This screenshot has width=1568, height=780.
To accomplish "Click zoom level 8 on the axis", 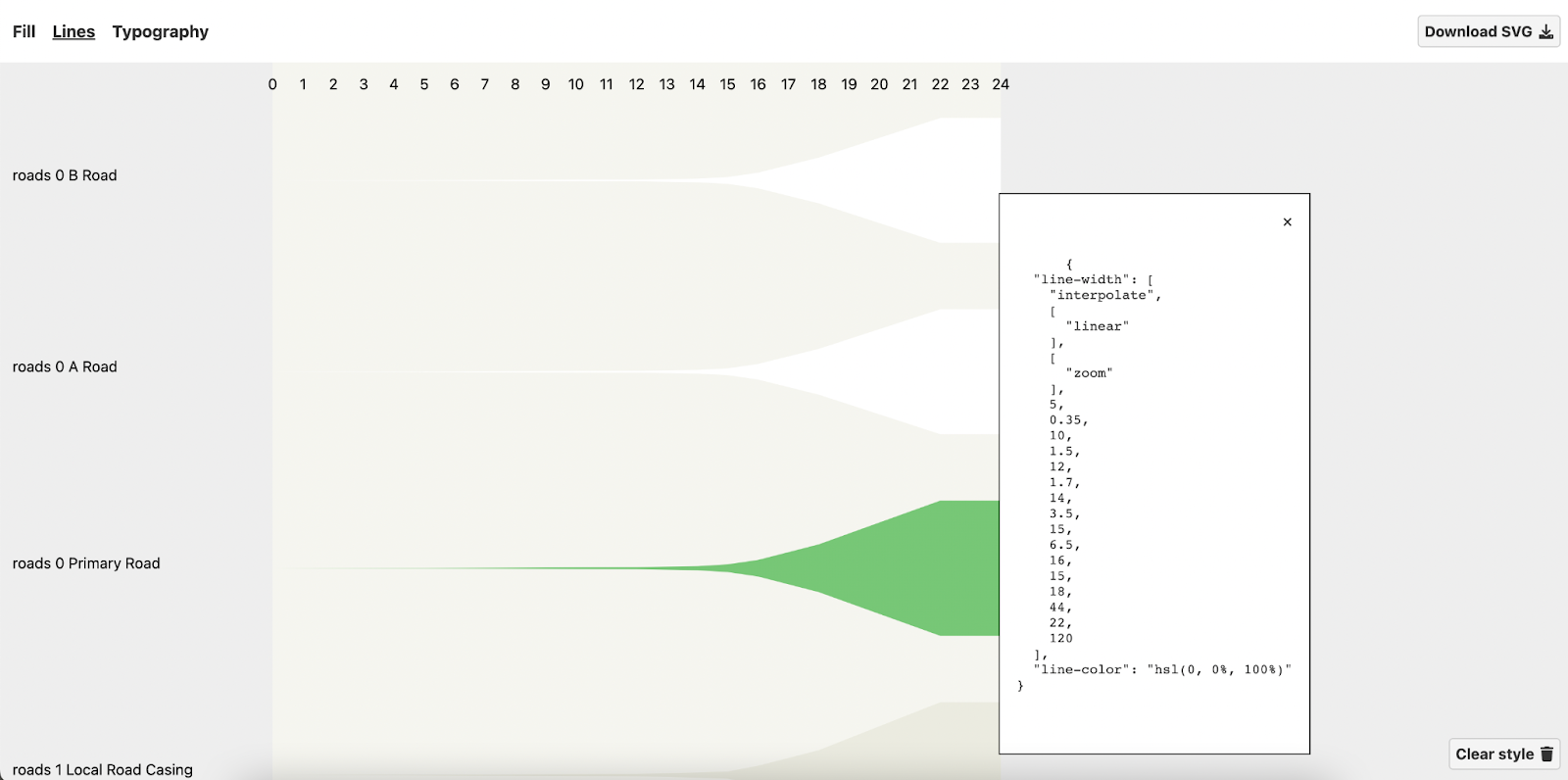I will (515, 84).
